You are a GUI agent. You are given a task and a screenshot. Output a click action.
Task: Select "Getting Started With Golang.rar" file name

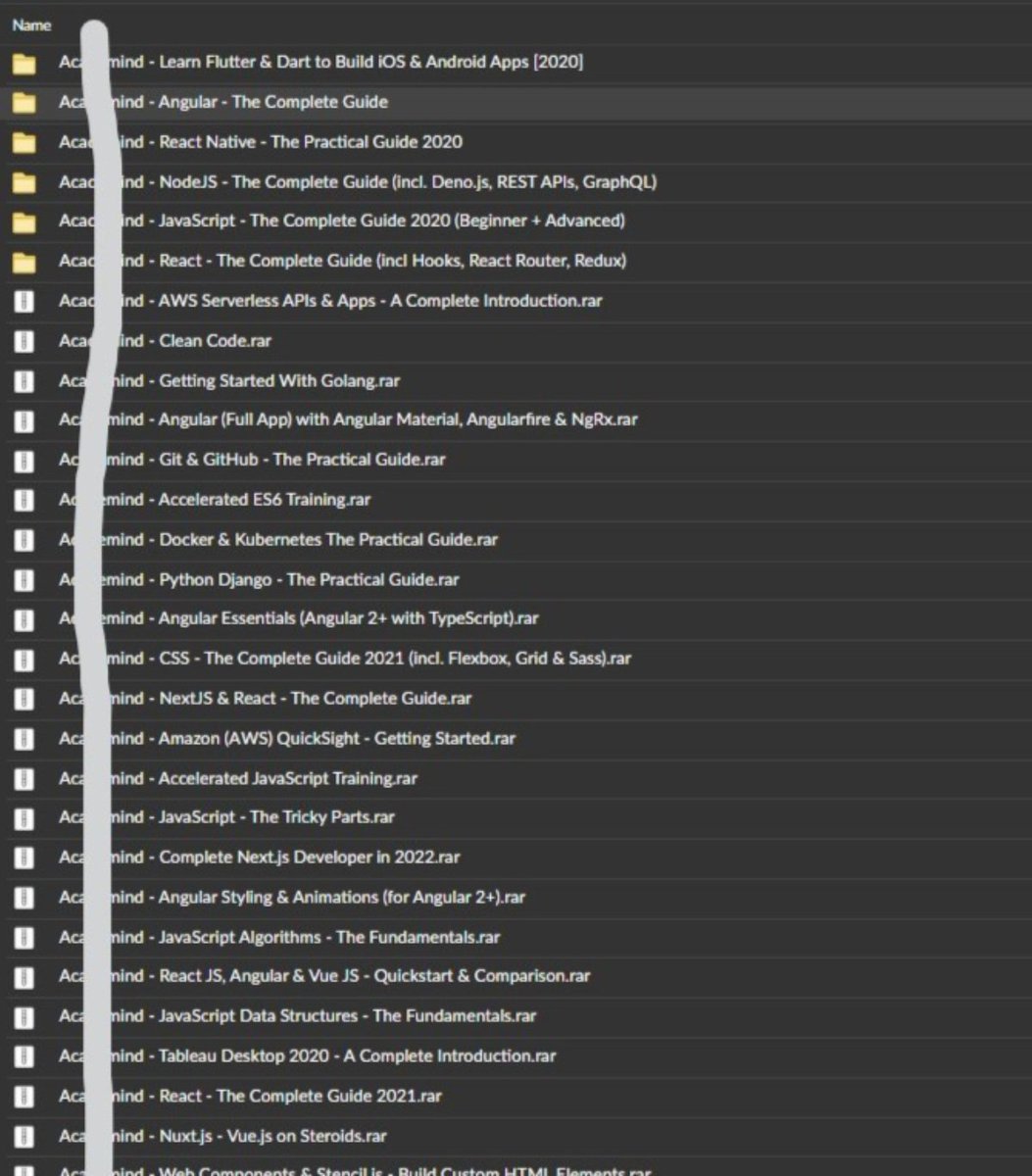point(279,381)
